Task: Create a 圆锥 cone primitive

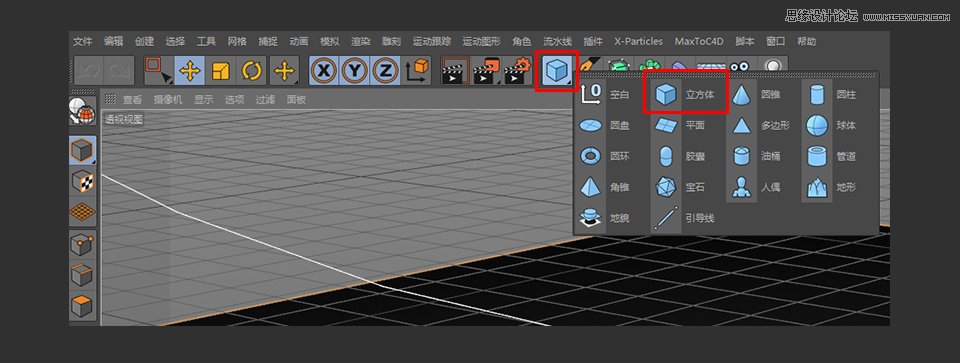Action: click(x=758, y=95)
